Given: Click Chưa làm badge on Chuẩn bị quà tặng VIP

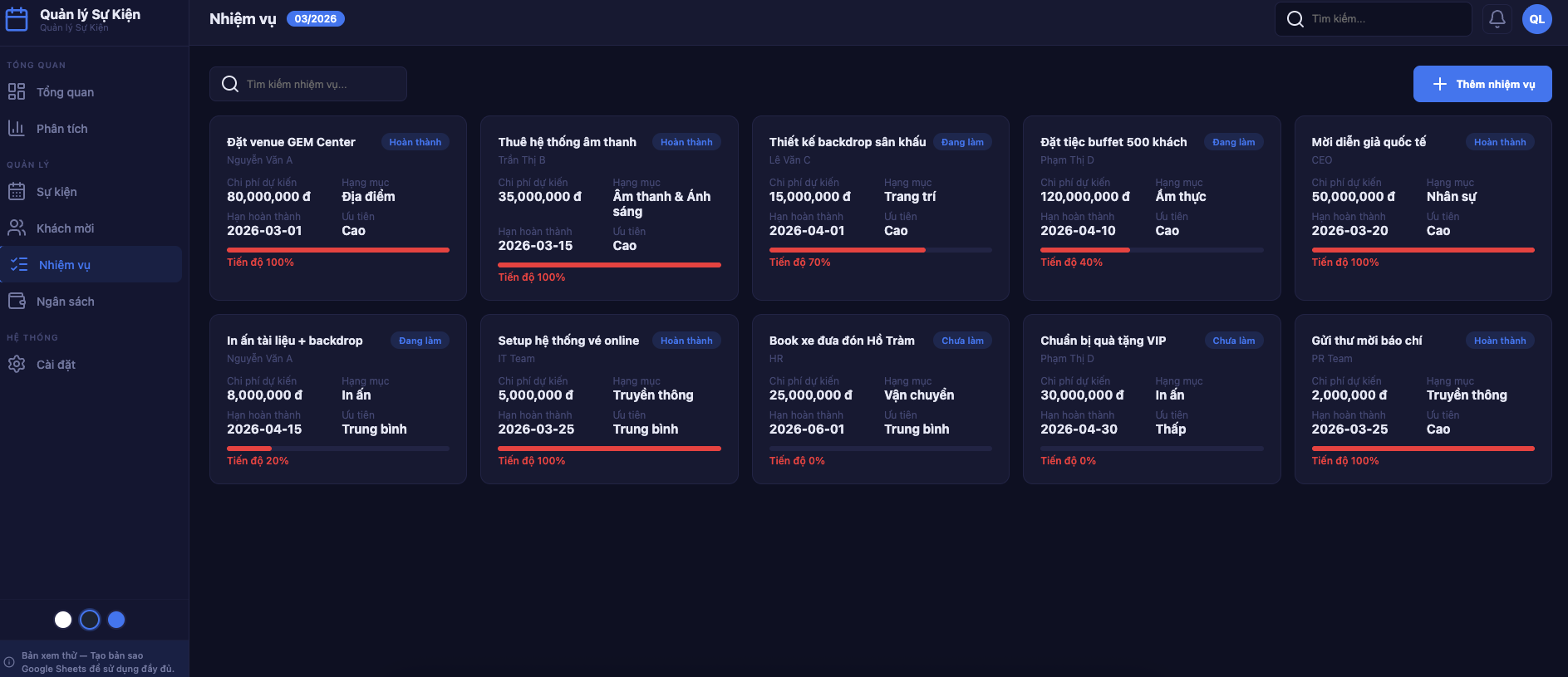Looking at the screenshot, I should click(1234, 341).
